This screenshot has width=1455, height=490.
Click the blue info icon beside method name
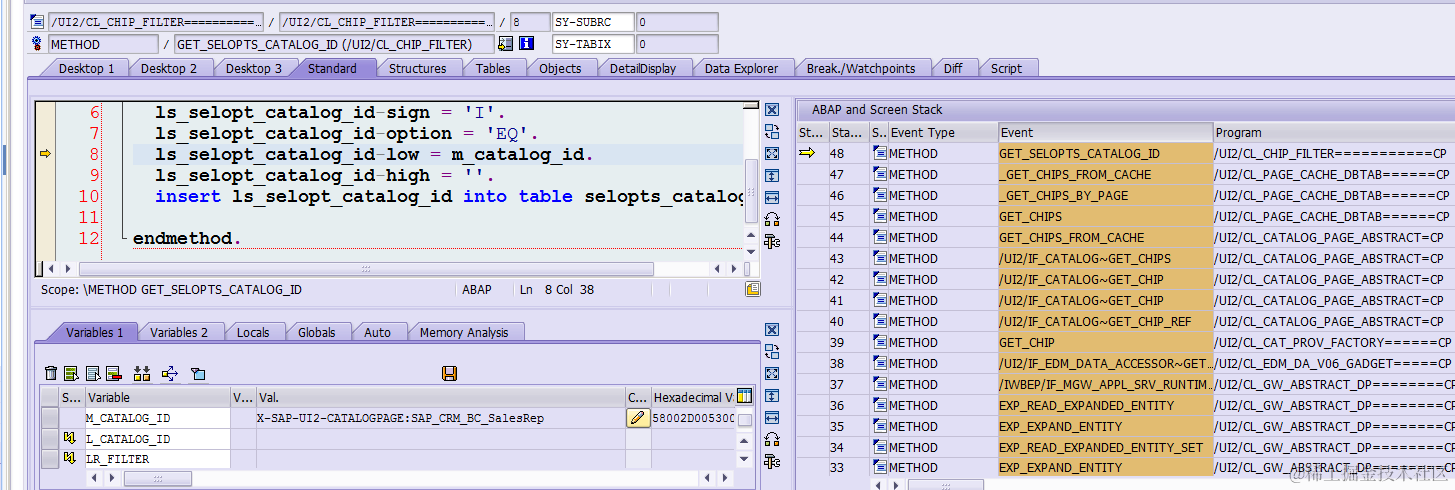pos(527,44)
